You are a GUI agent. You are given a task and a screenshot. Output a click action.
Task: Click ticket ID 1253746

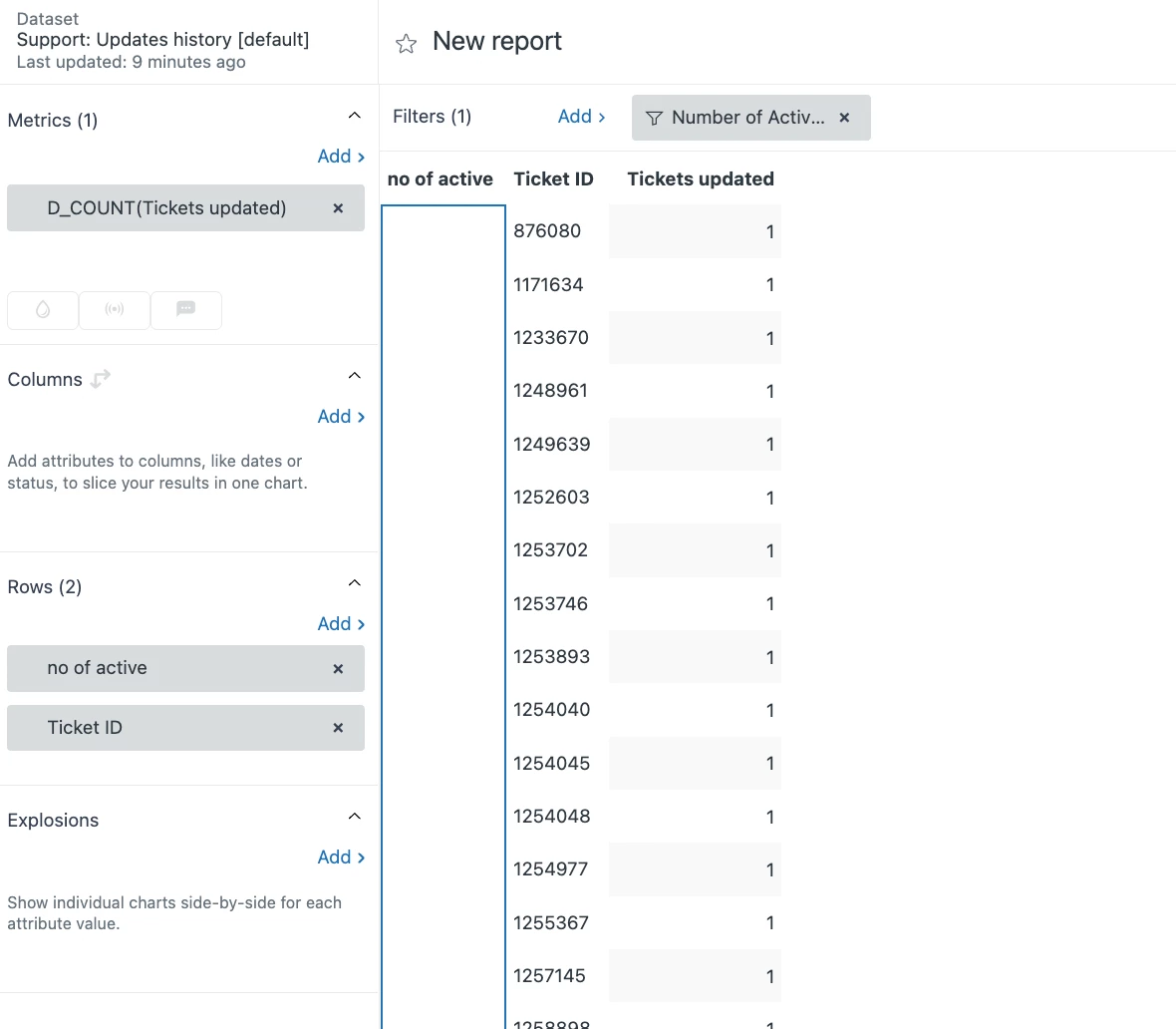pos(550,603)
